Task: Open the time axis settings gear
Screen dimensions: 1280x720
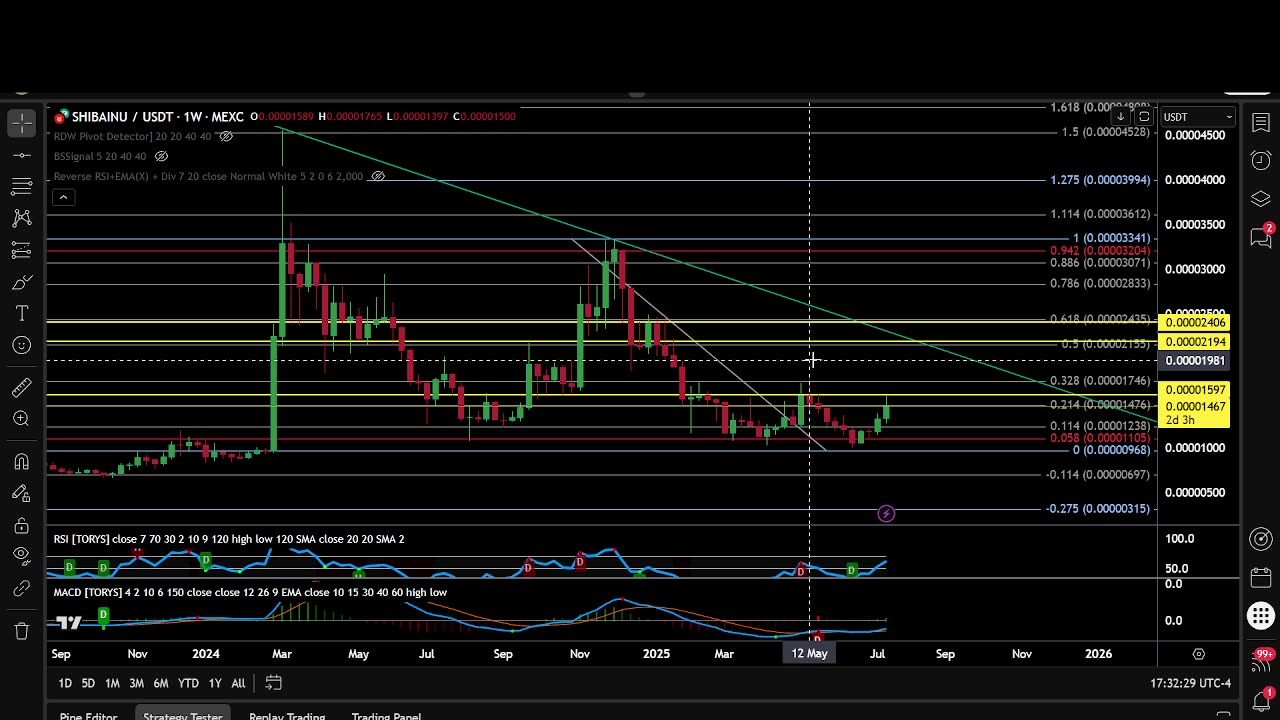Action: click(1198, 654)
